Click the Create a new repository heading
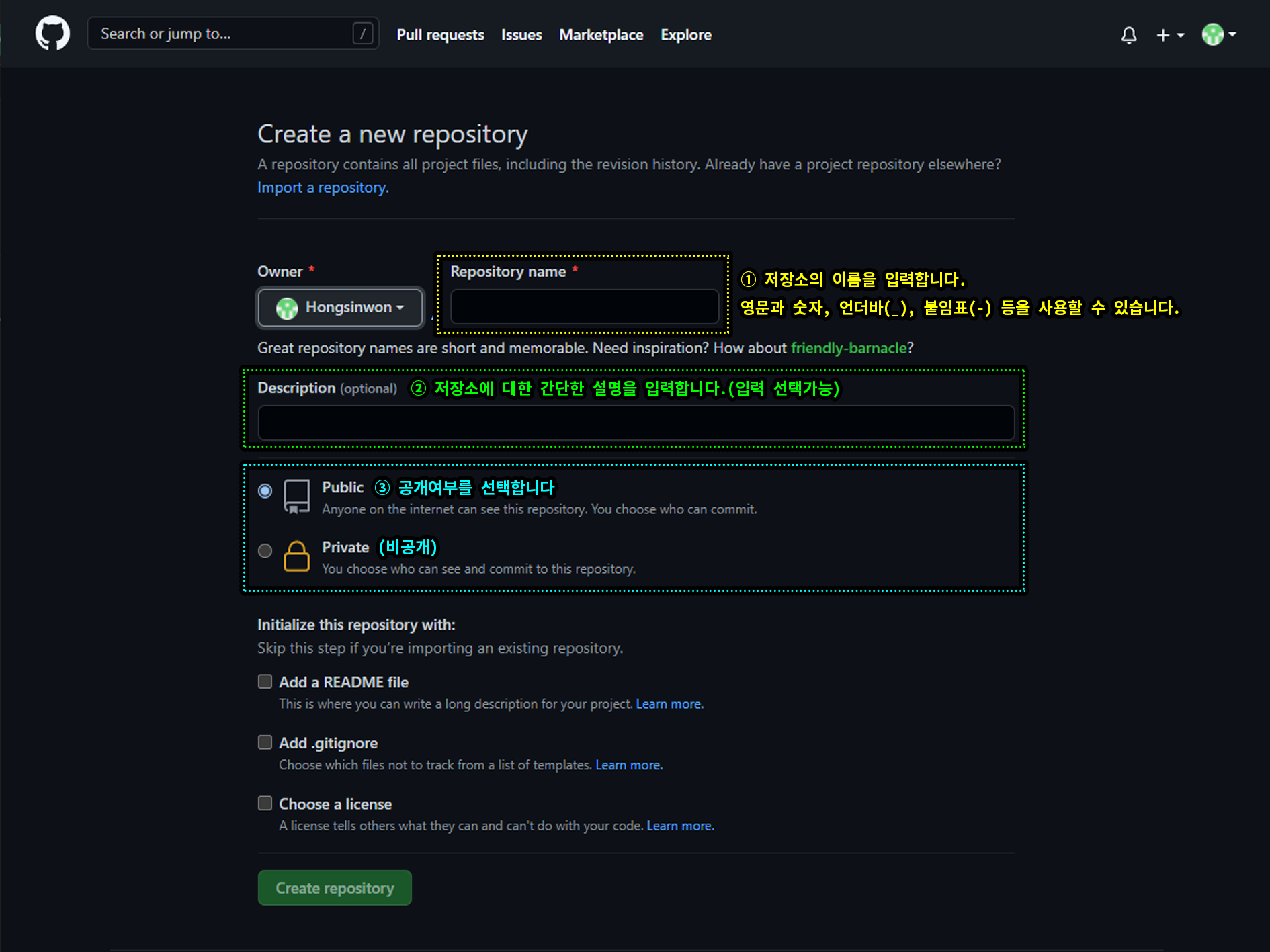Image resolution: width=1270 pixels, height=952 pixels. click(x=392, y=134)
